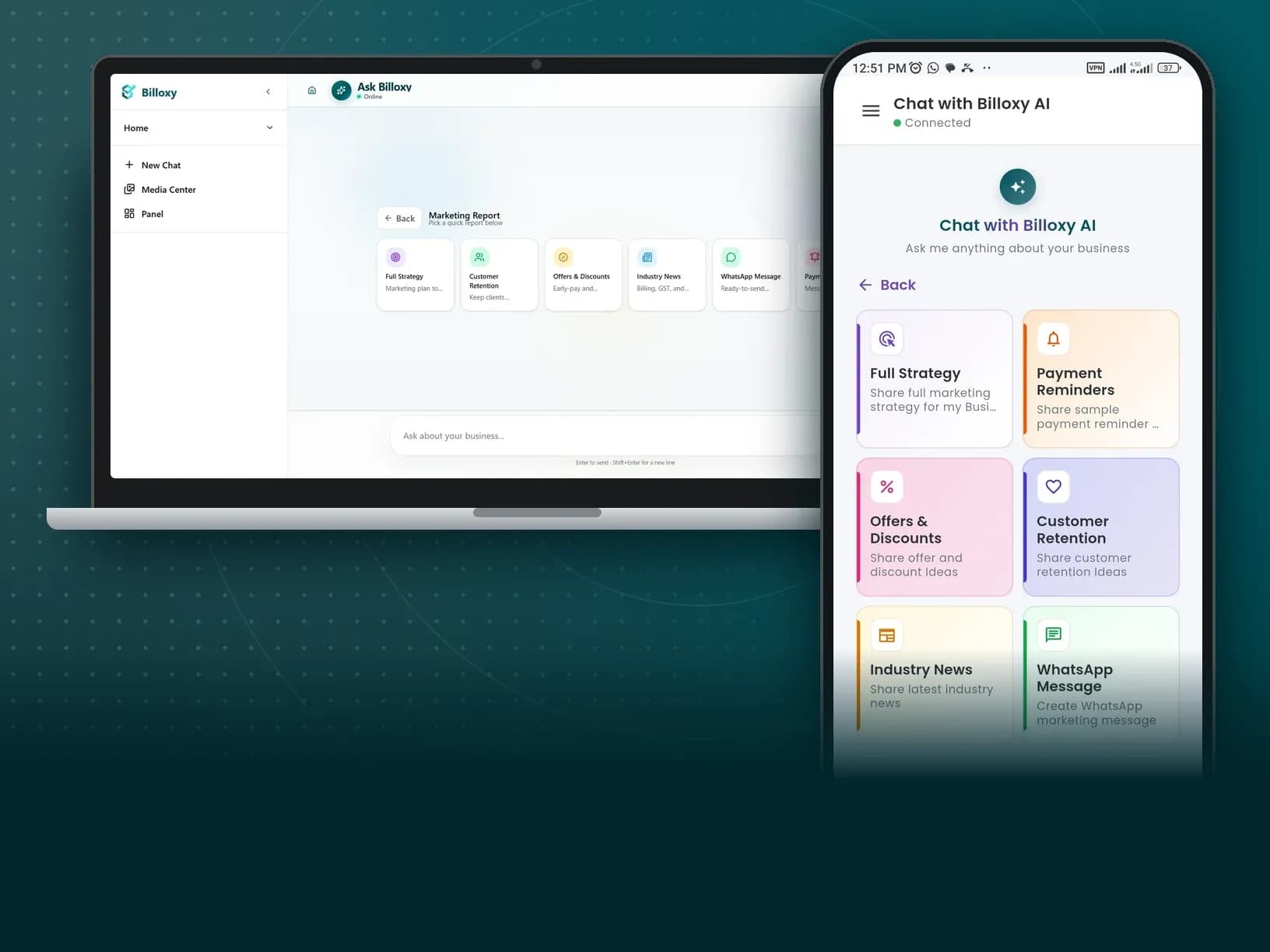Tap Offers & Discounts card on phone

pos(935,527)
